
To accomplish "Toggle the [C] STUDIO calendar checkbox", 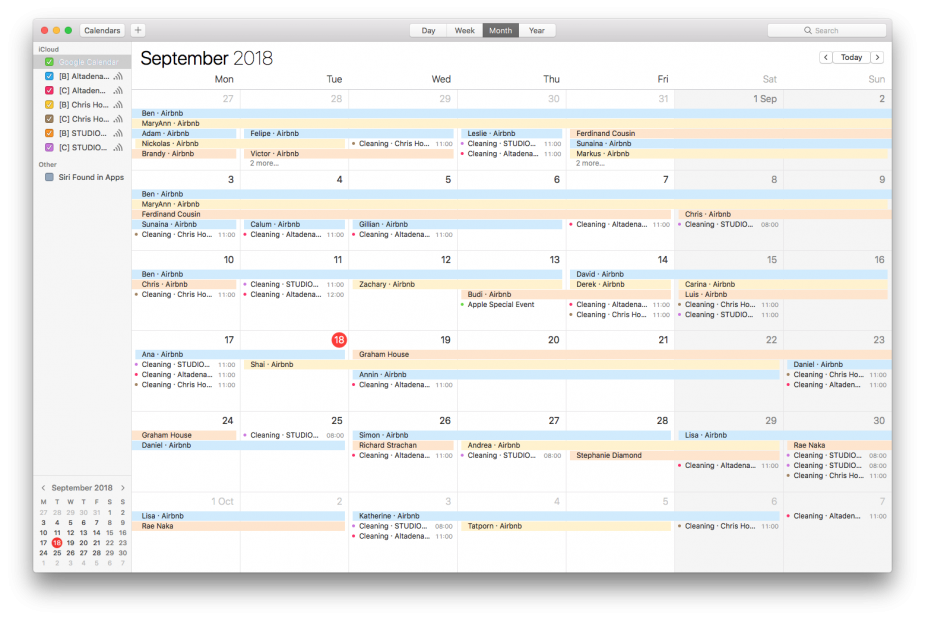I will (50, 147).
